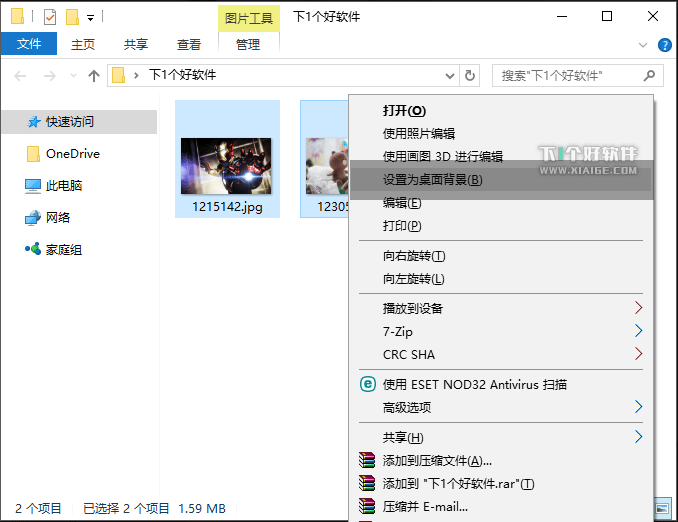The height and width of the screenshot is (522, 678).
Task: Select 此电脑 in the navigation pane
Action: point(64,186)
